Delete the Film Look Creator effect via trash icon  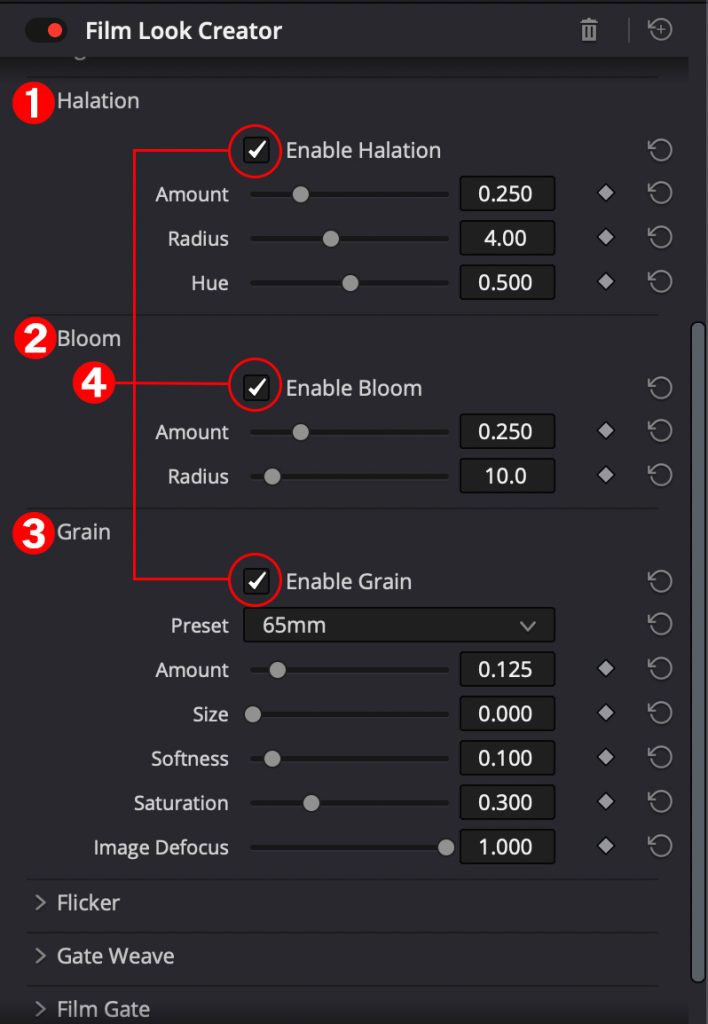[x=588, y=30]
